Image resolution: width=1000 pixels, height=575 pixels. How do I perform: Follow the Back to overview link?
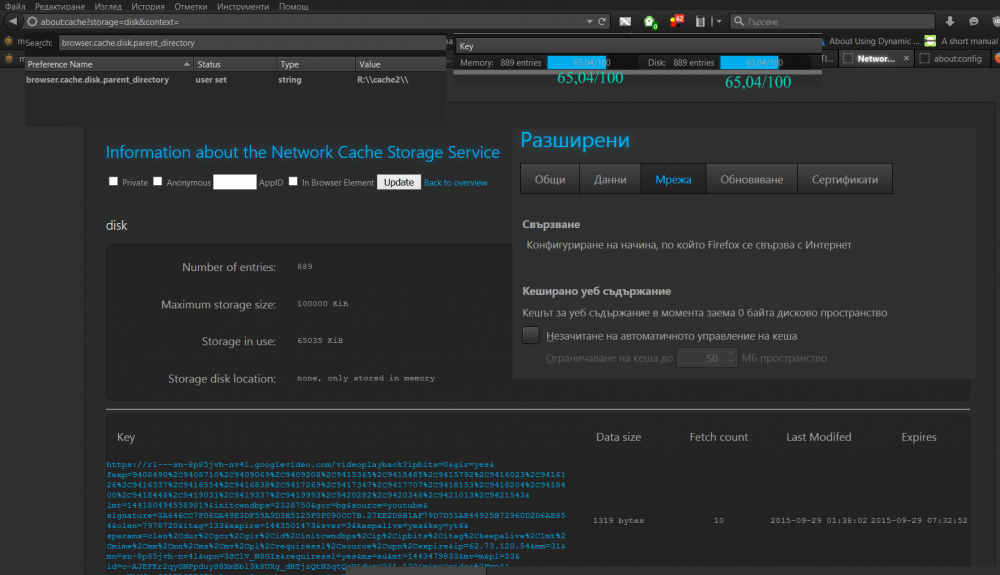pyautogui.click(x=455, y=182)
